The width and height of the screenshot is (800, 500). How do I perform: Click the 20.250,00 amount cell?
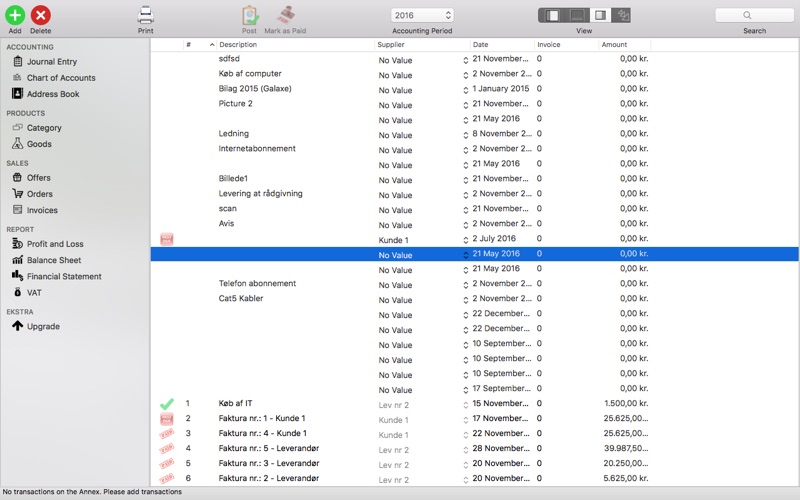click(x=626, y=463)
